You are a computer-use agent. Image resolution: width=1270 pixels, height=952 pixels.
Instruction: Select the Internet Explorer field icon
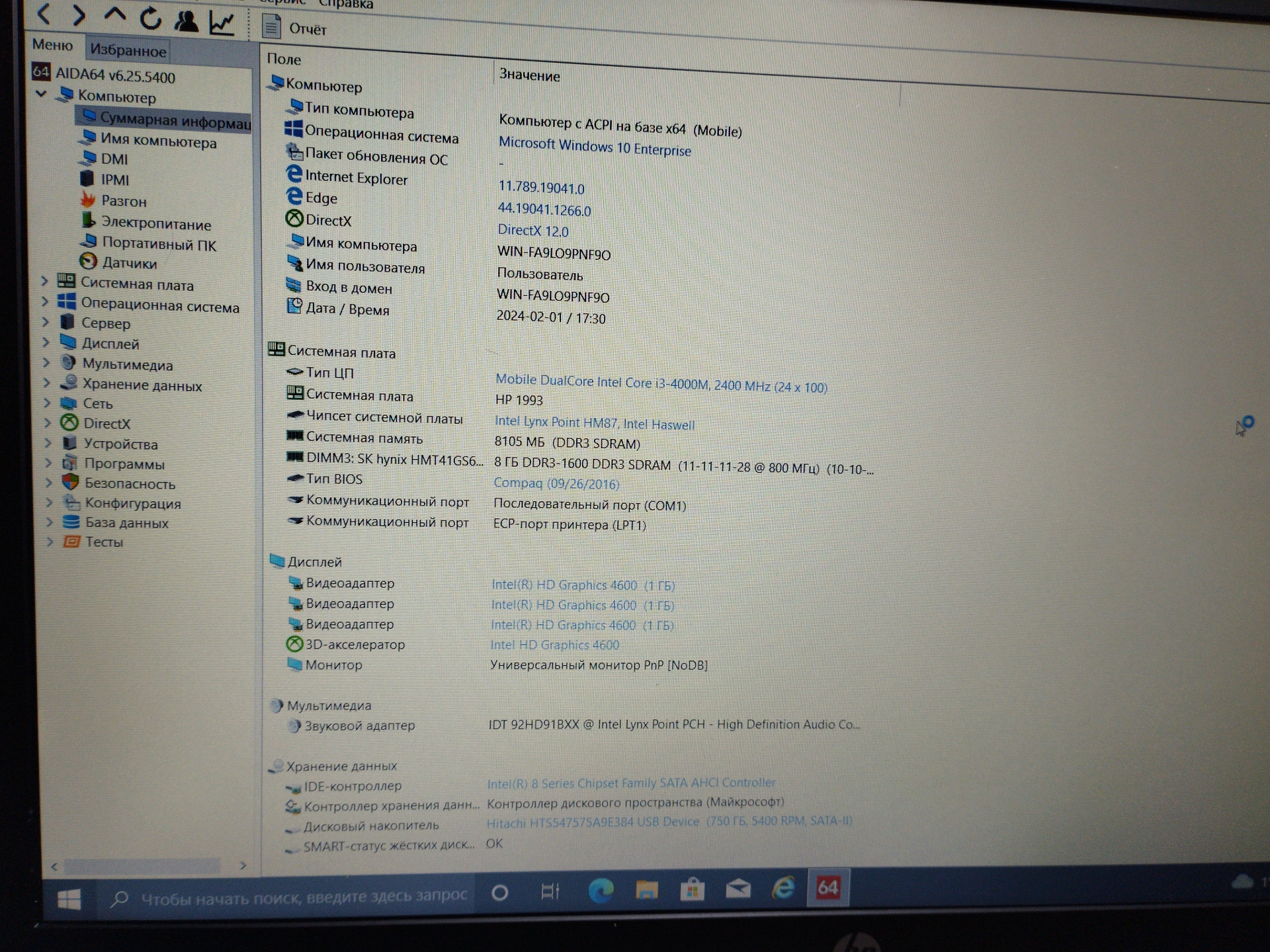coord(294,174)
